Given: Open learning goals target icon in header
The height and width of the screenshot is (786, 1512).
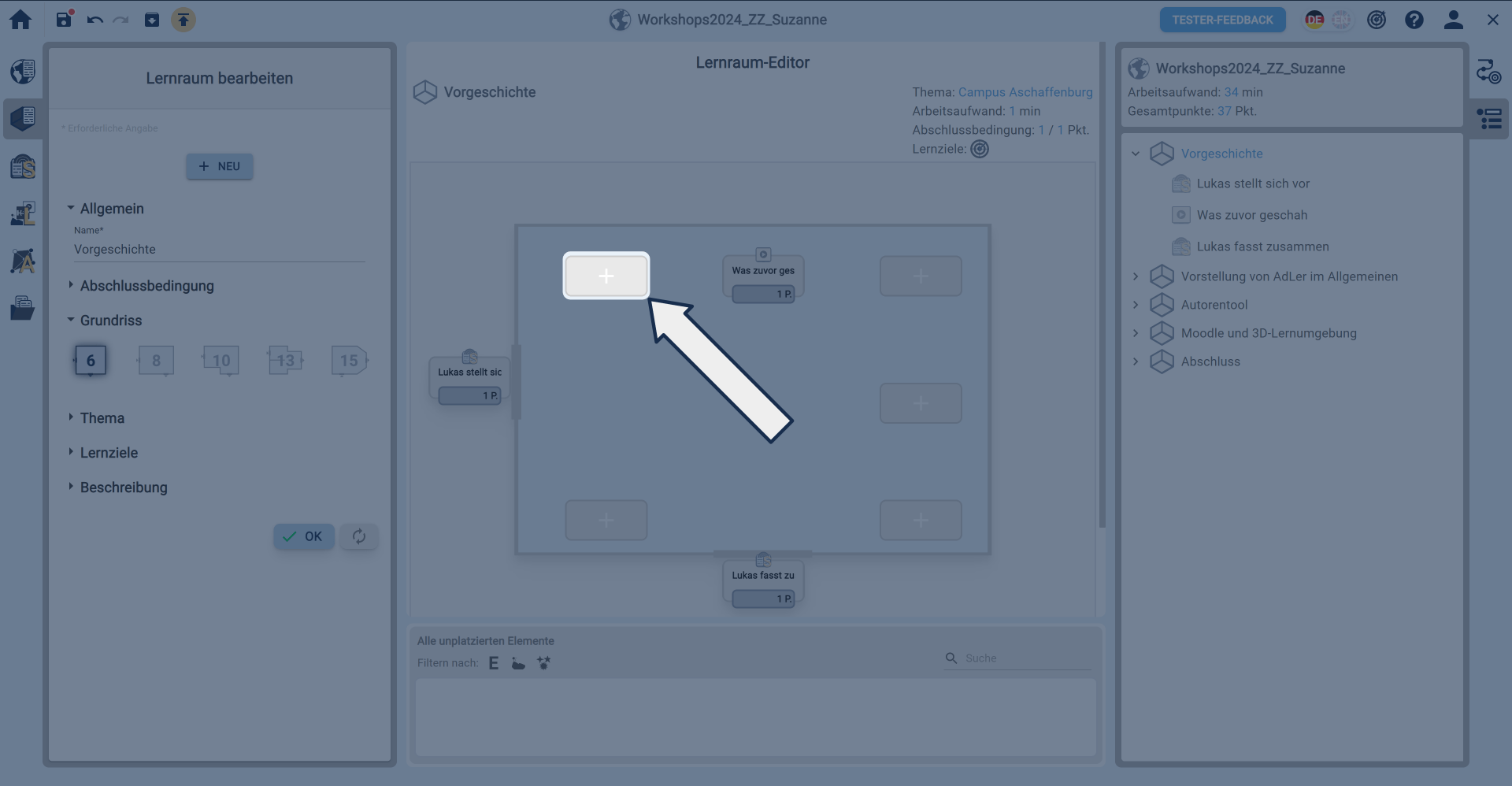Looking at the screenshot, I should (x=1376, y=20).
